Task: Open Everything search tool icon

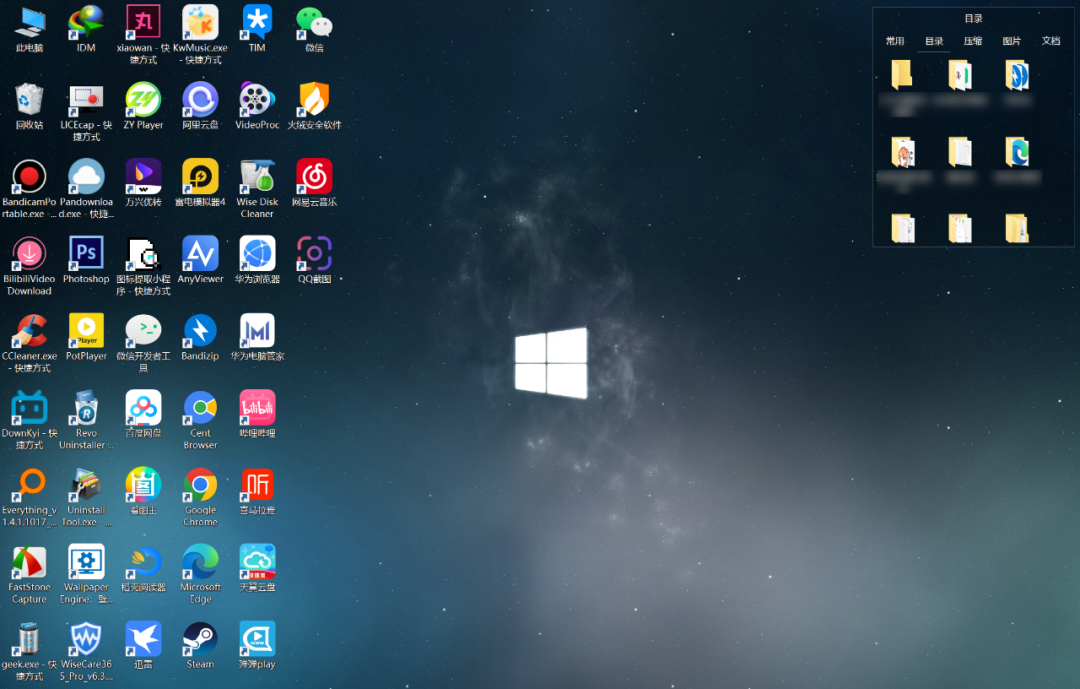Action: pyautogui.click(x=30, y=486)
